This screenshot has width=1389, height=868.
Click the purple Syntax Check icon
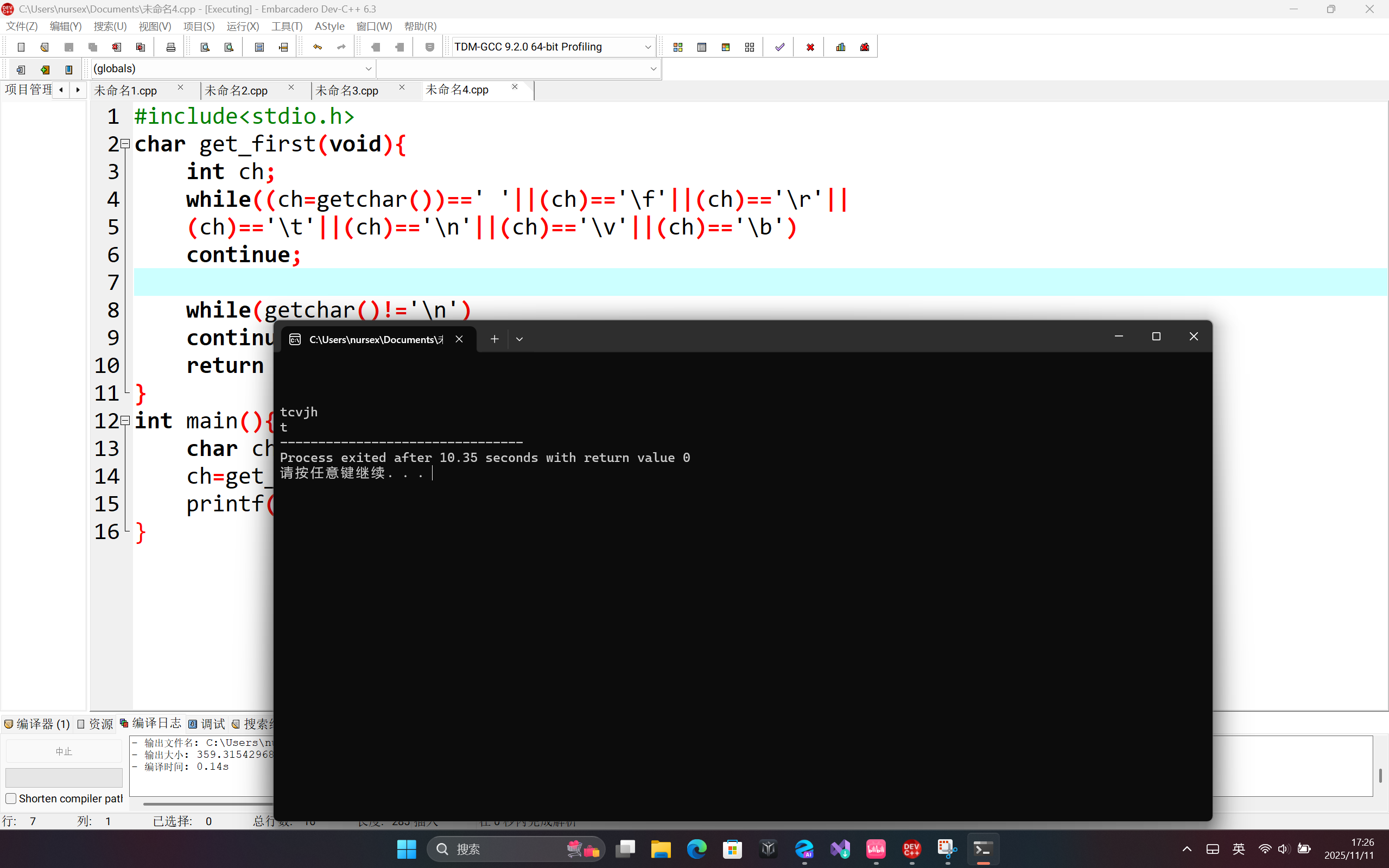tap(779, 47)
